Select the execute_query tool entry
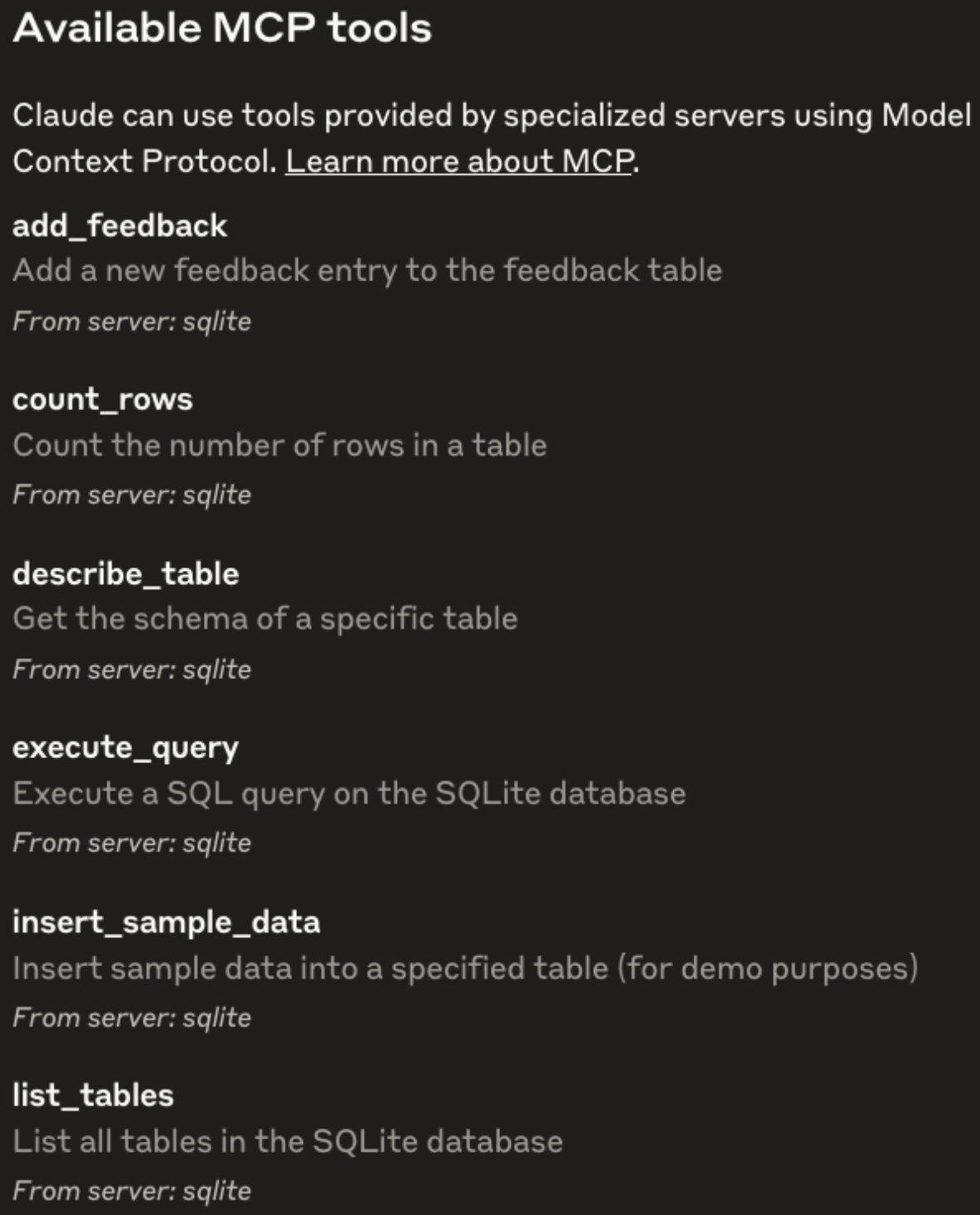The image size is (980, 1215). [x=125, y=747]
